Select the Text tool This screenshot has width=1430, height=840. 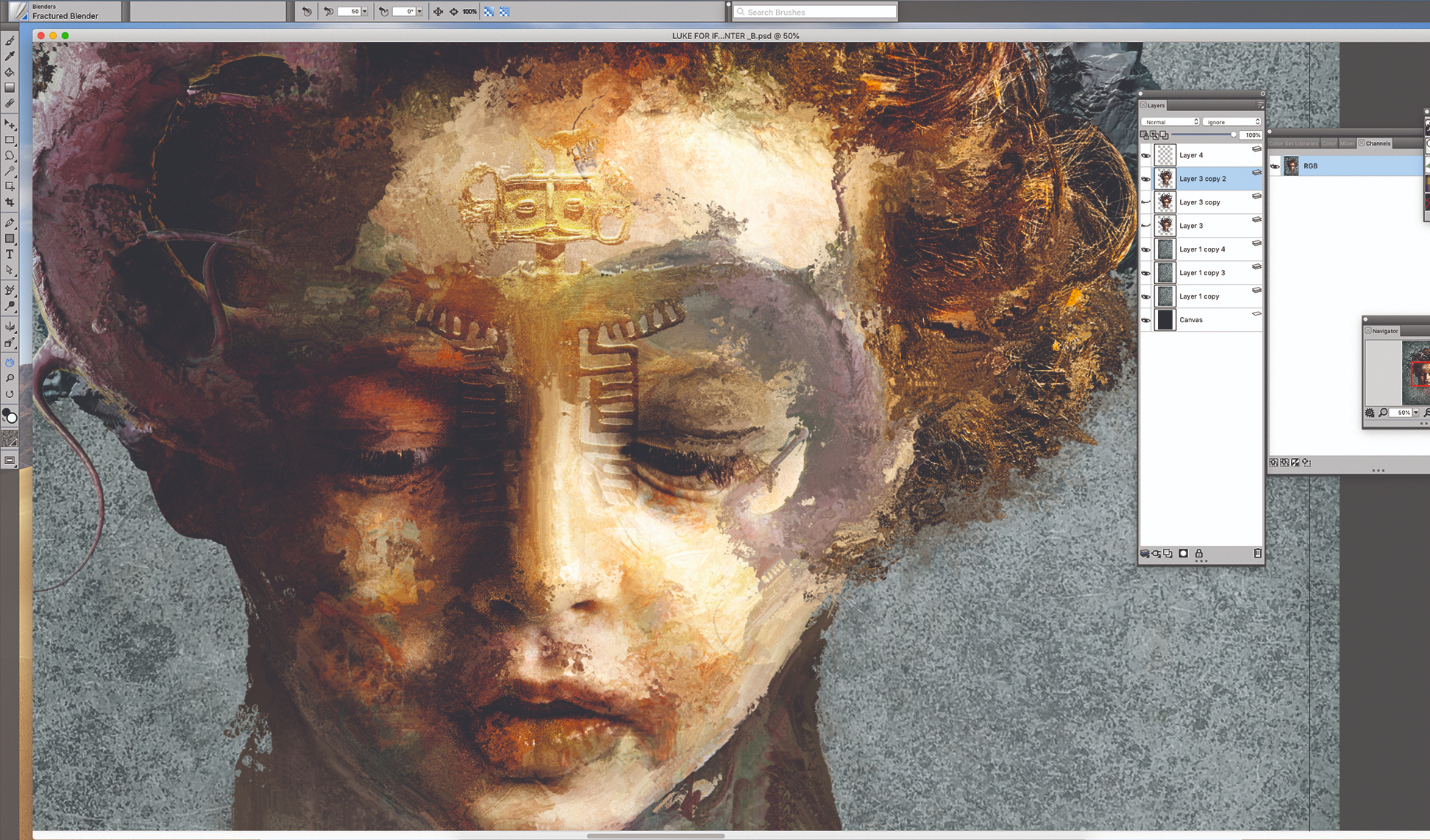(10, 254)
